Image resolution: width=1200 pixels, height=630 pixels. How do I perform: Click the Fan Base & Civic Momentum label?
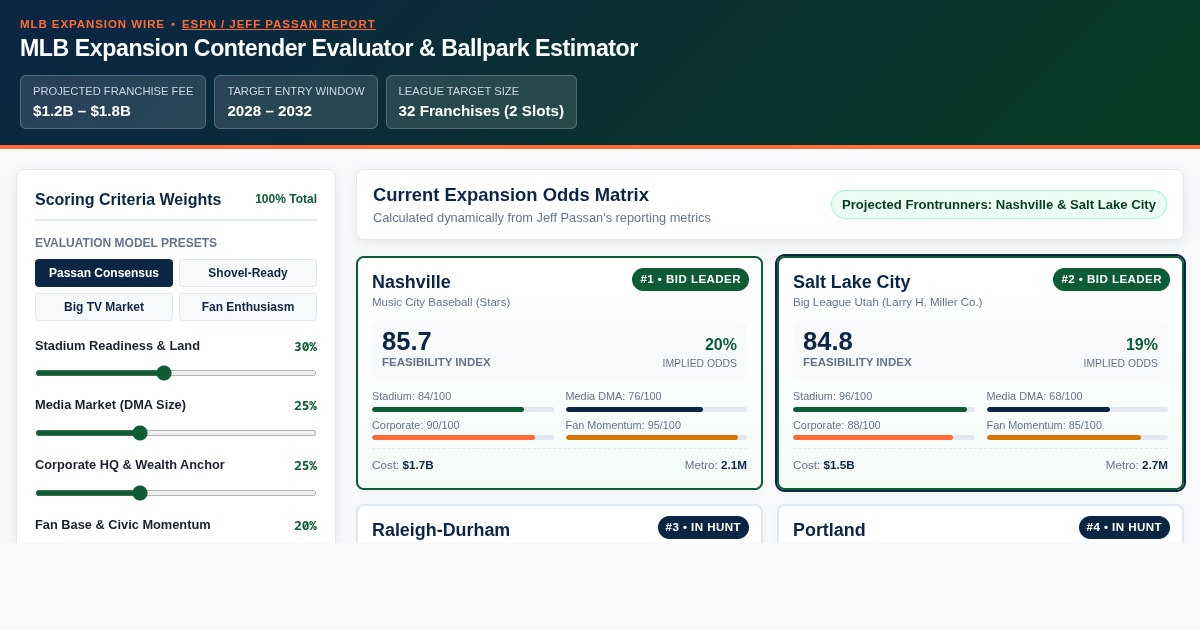pos(123,524)
